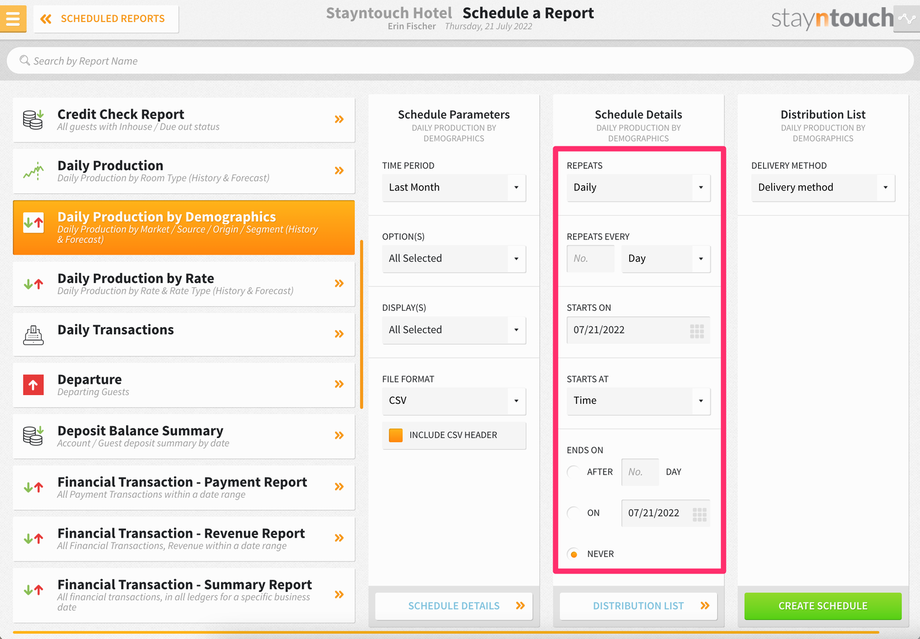Go back to Scheduled Reports
Image resolution: width=920 pixels, height=639 pixels.
click(x=106, y=19)
